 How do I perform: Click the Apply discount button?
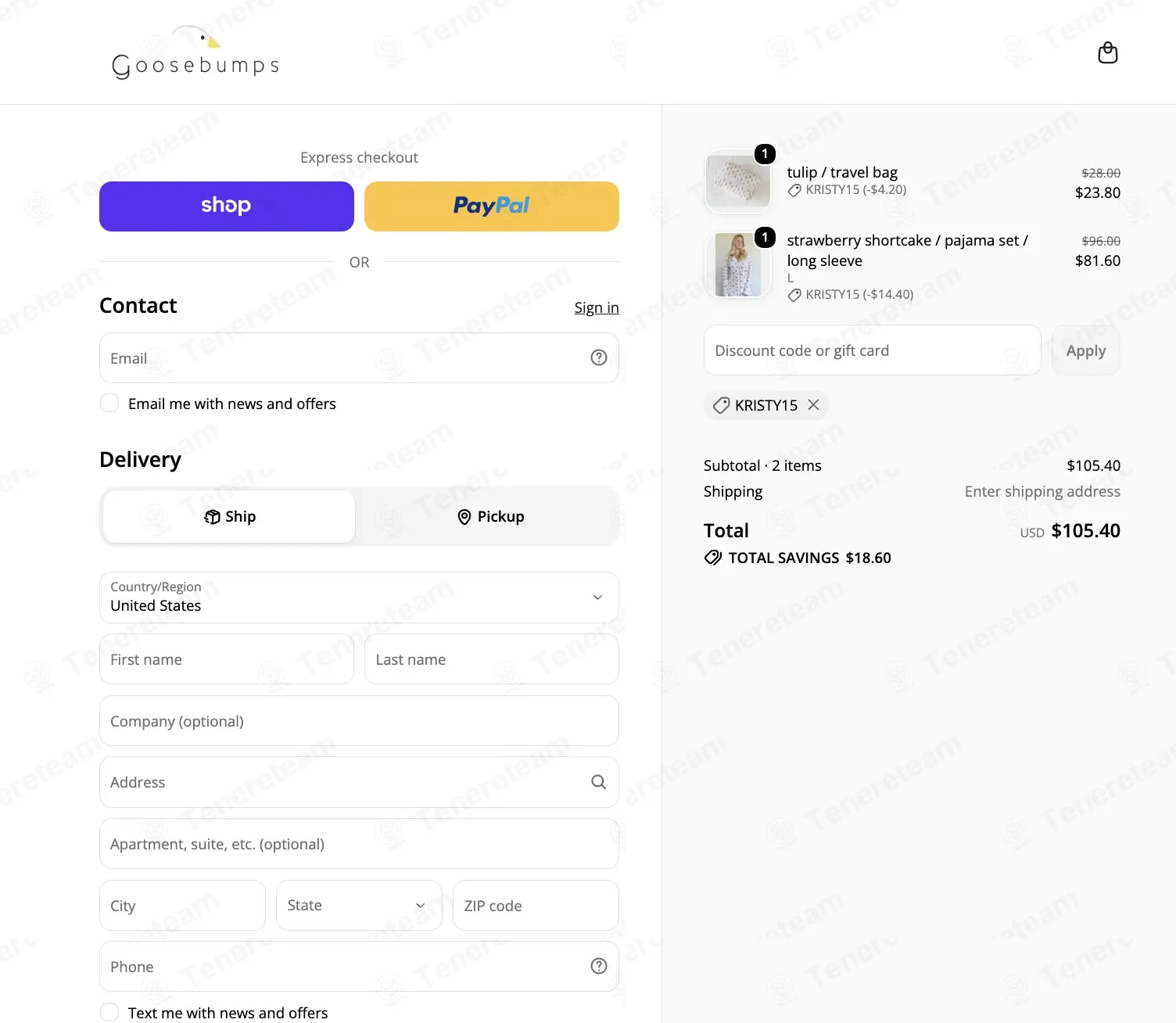tap(1086, 350)
